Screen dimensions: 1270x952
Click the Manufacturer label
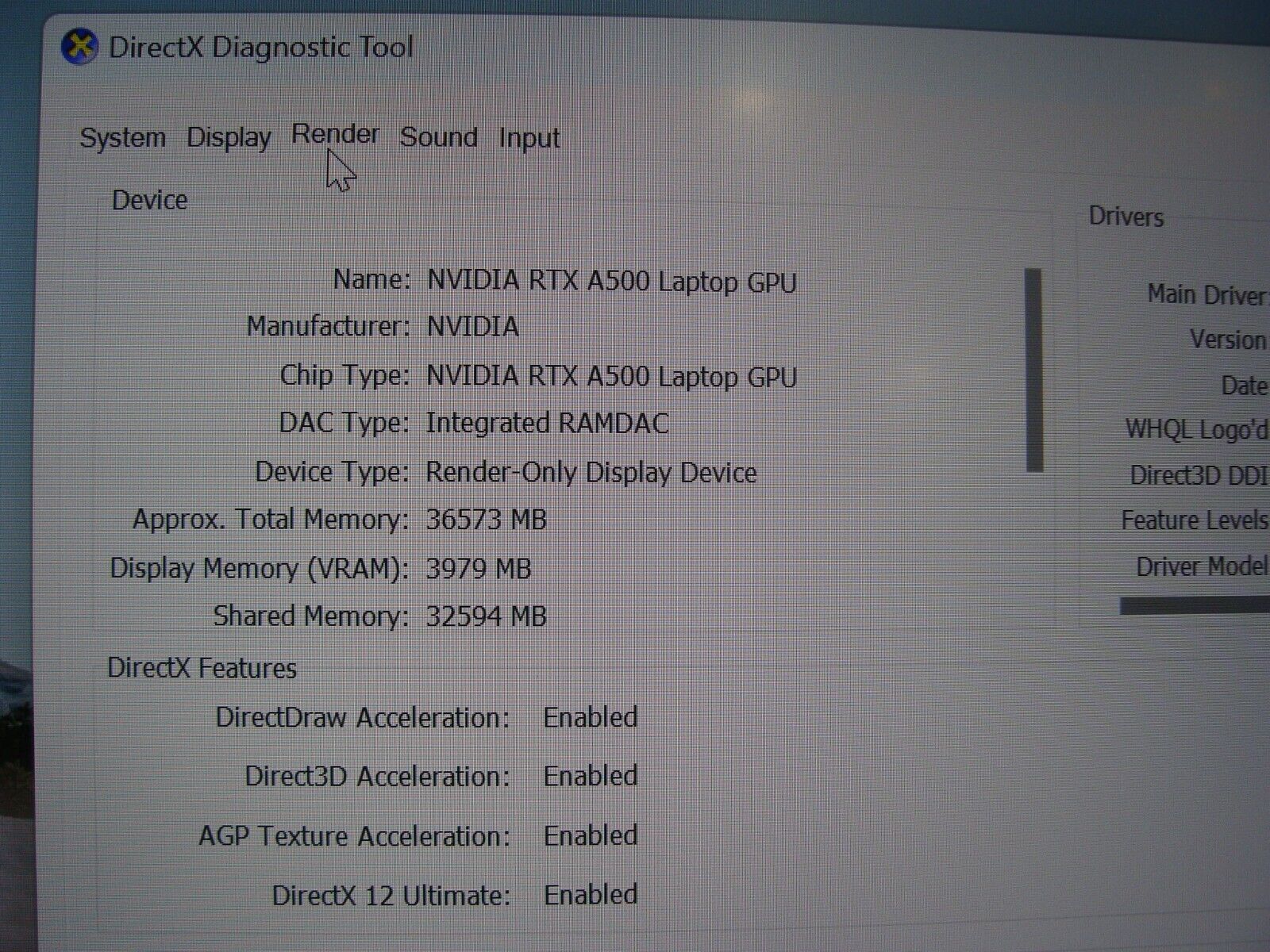coord(328,326)
